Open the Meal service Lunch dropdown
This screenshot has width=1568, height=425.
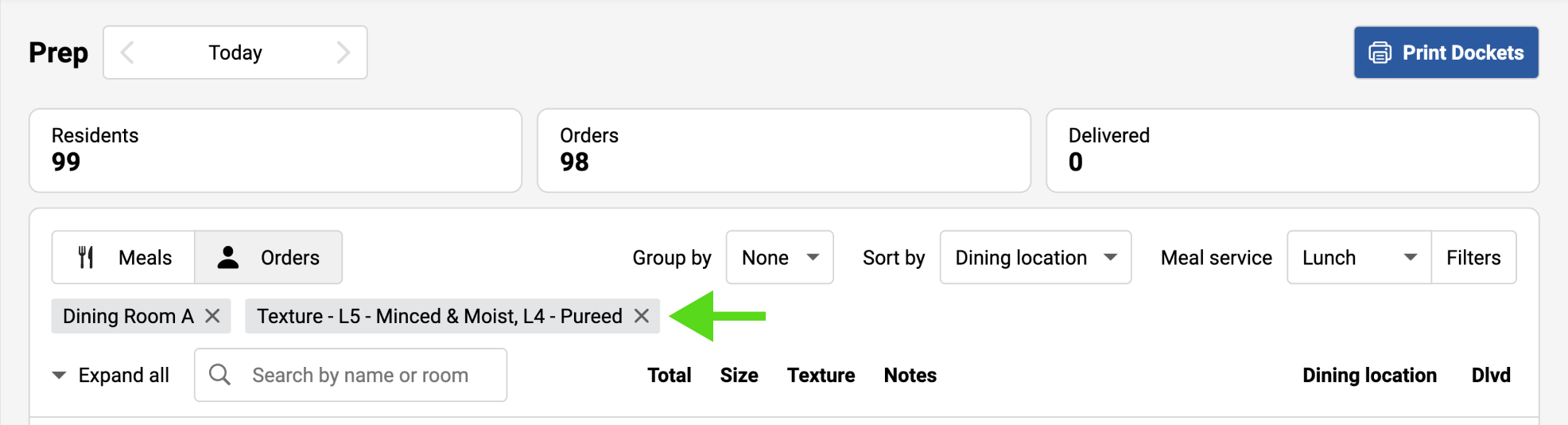(1358, 257)
